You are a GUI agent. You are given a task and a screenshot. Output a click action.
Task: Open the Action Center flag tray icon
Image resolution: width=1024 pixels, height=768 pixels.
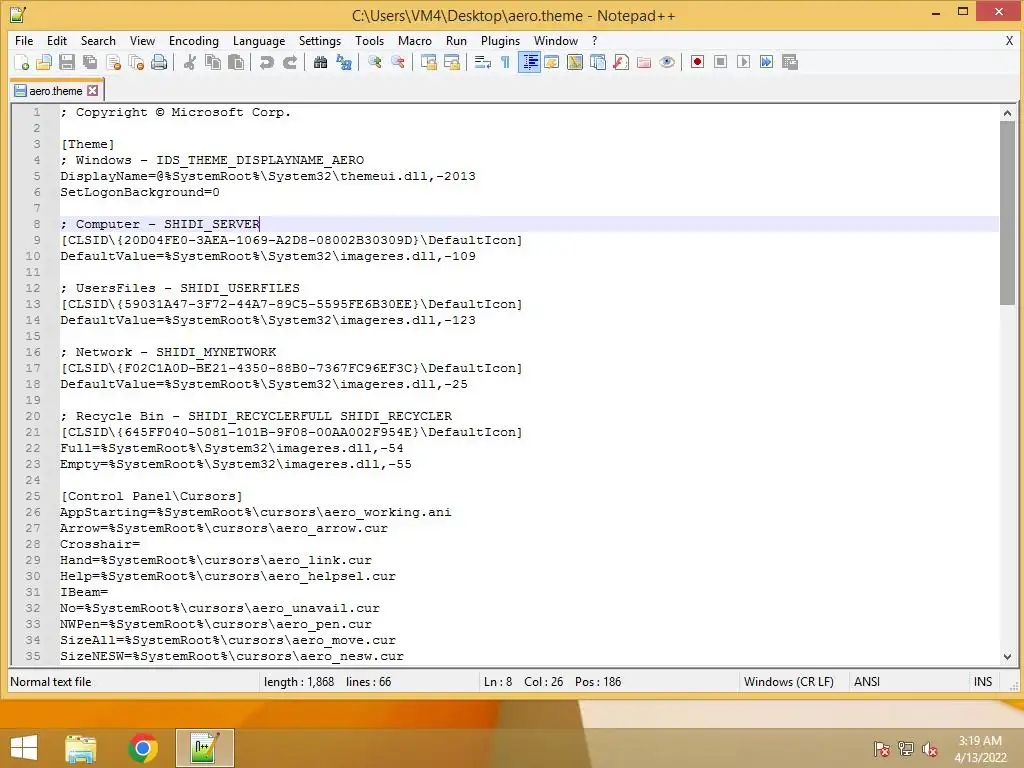click(882, 749)
